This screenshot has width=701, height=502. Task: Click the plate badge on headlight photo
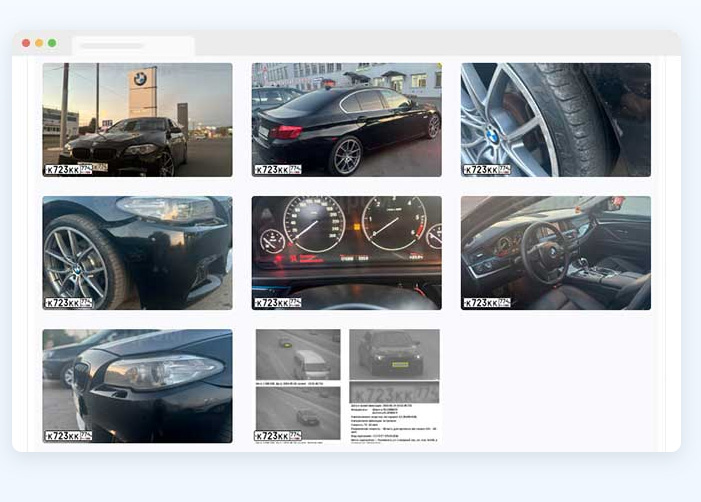pyautogui.click(x=69, y=435)
